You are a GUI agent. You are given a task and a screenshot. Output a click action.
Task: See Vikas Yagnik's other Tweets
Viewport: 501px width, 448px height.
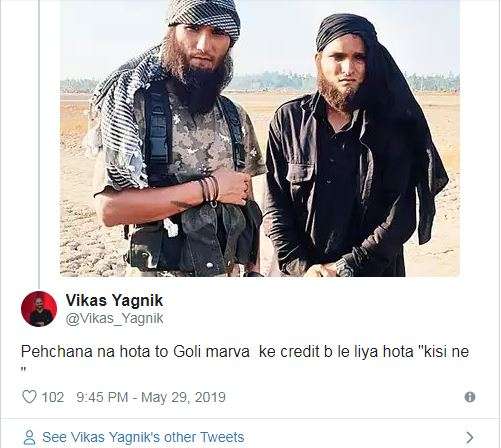point(143,437)
